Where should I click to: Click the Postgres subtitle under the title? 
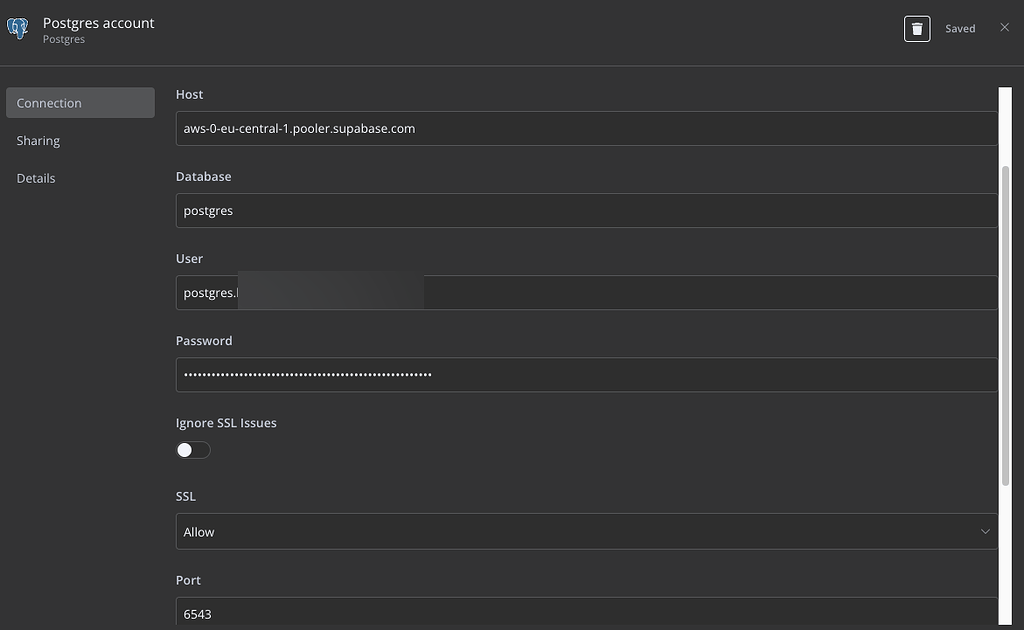[64, 40]
